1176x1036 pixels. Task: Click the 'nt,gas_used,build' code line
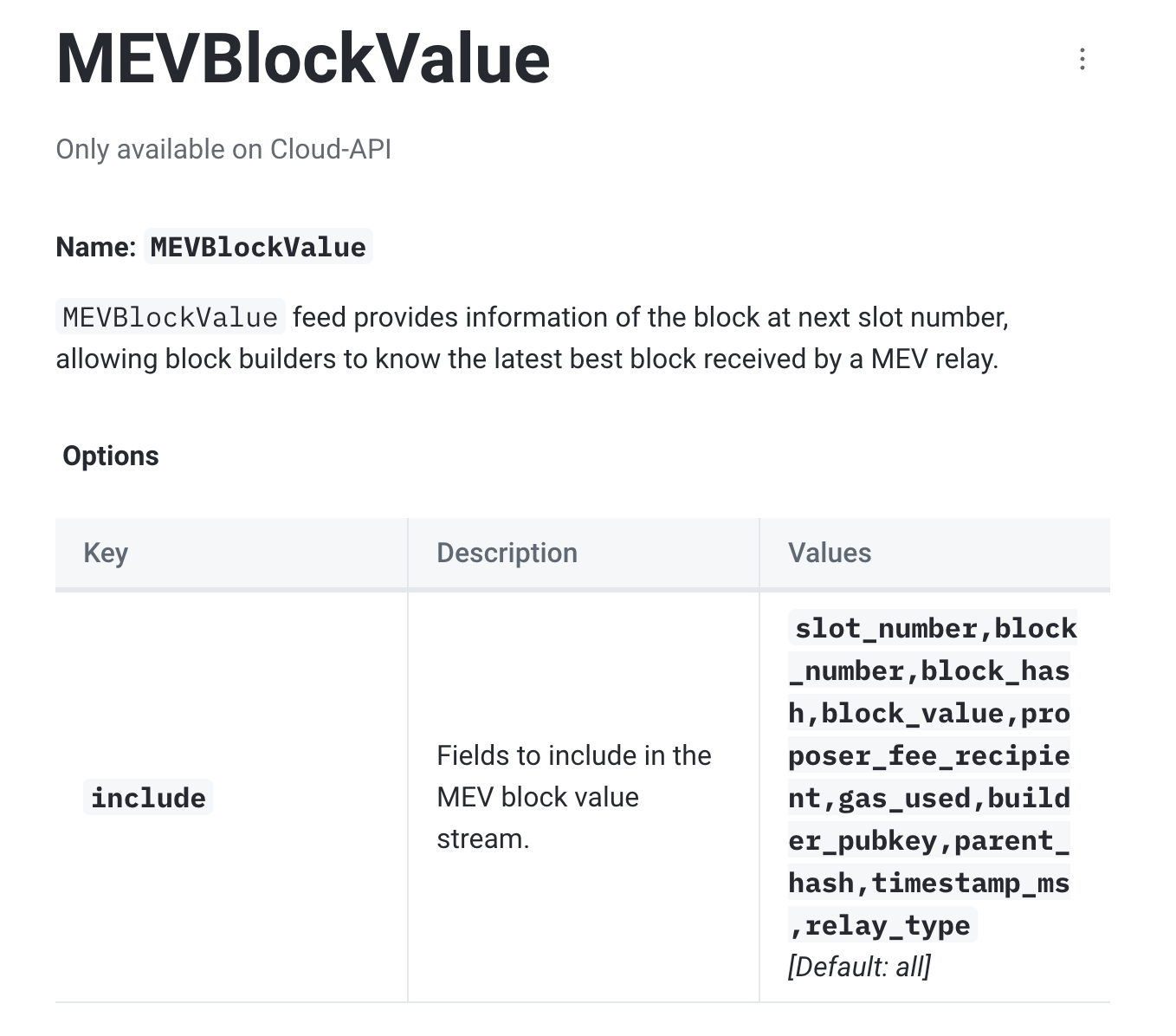point(928,798)
